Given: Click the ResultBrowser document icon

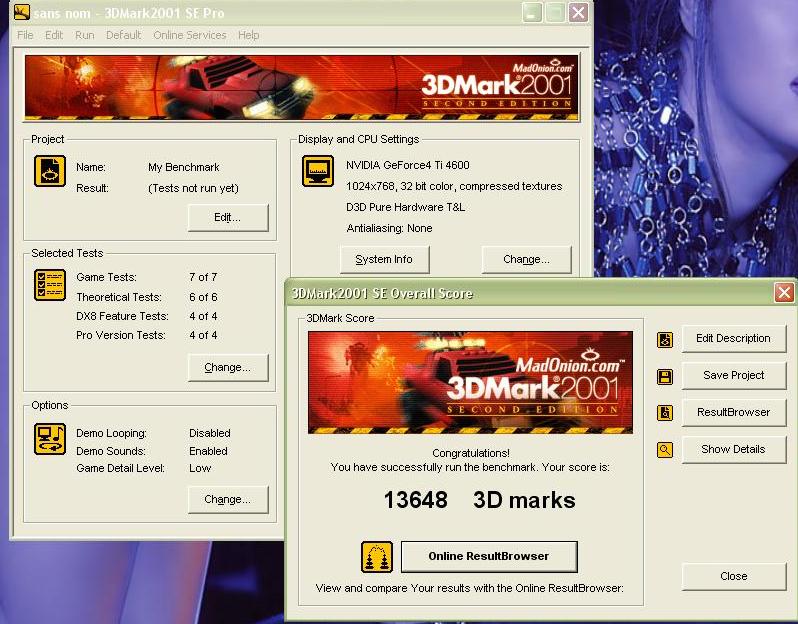Looking at the screenshot, I should tap(665, 413).
